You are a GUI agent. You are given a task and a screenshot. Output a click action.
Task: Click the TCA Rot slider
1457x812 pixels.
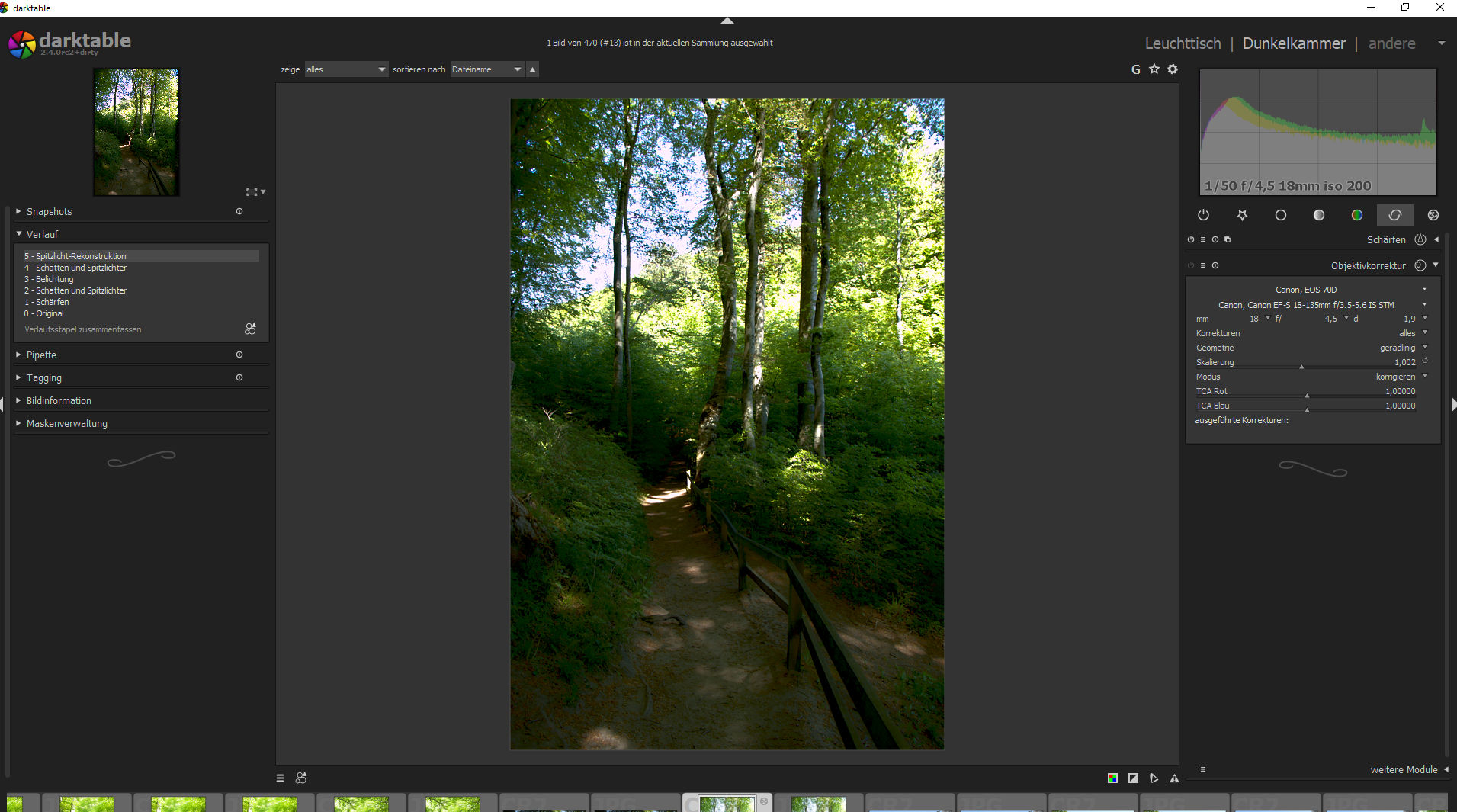click(x=1305, y=392)
